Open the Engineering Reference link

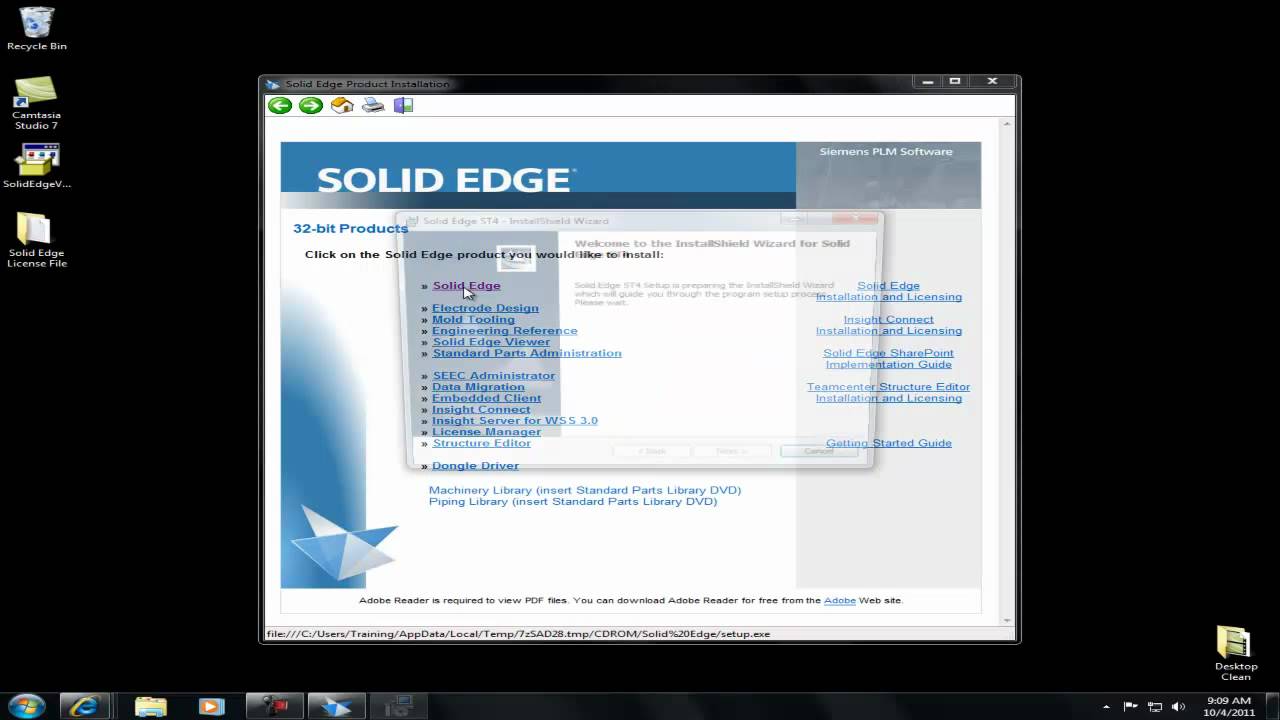tap(504, 331)
